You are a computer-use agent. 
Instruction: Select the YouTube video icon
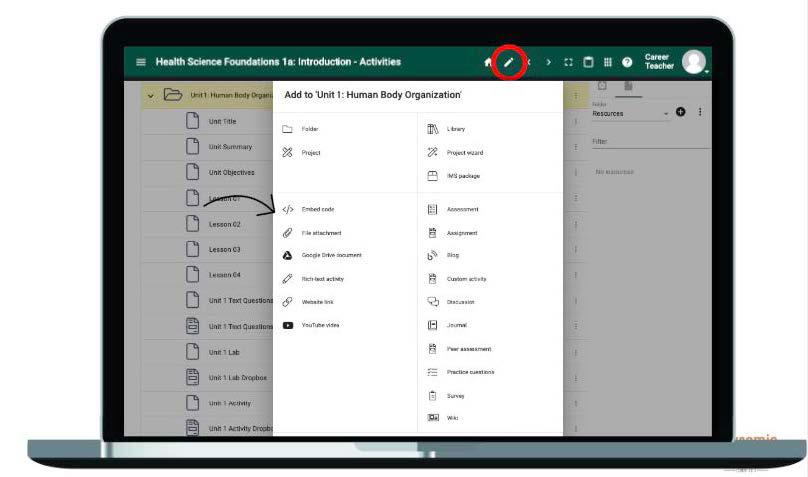[x=288, y=325]
